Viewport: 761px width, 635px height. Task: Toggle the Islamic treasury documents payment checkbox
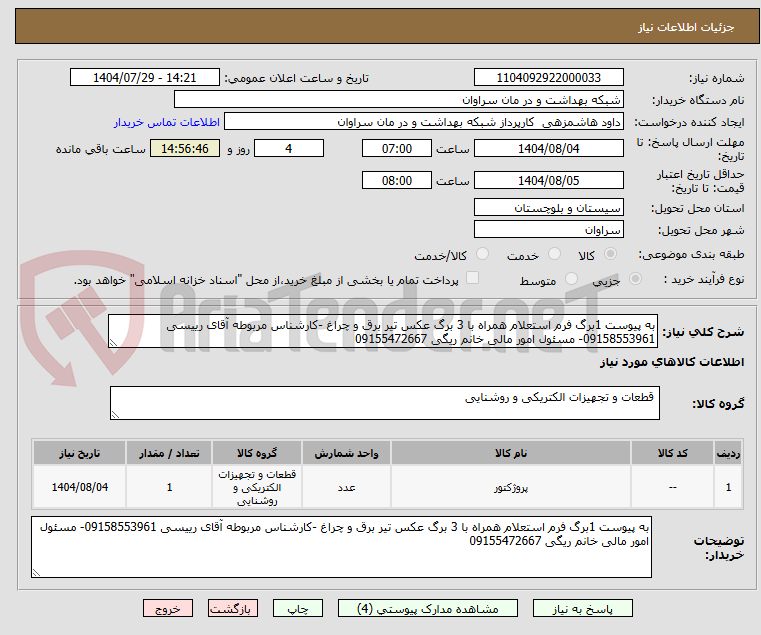point(472,278)
